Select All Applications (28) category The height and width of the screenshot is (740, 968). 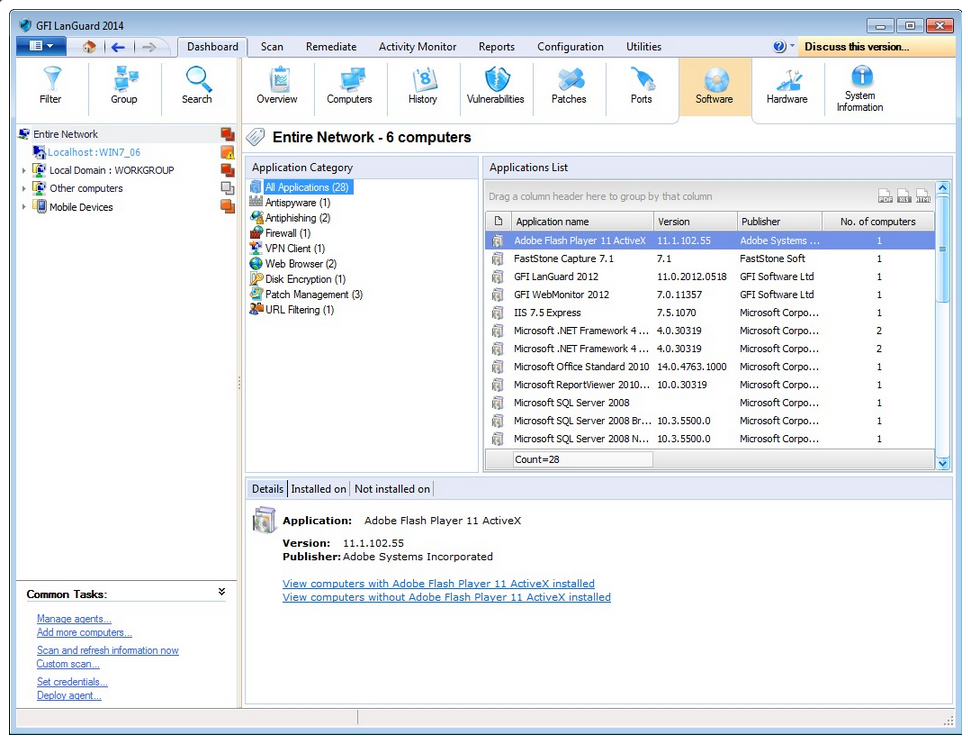pos(307,187)
